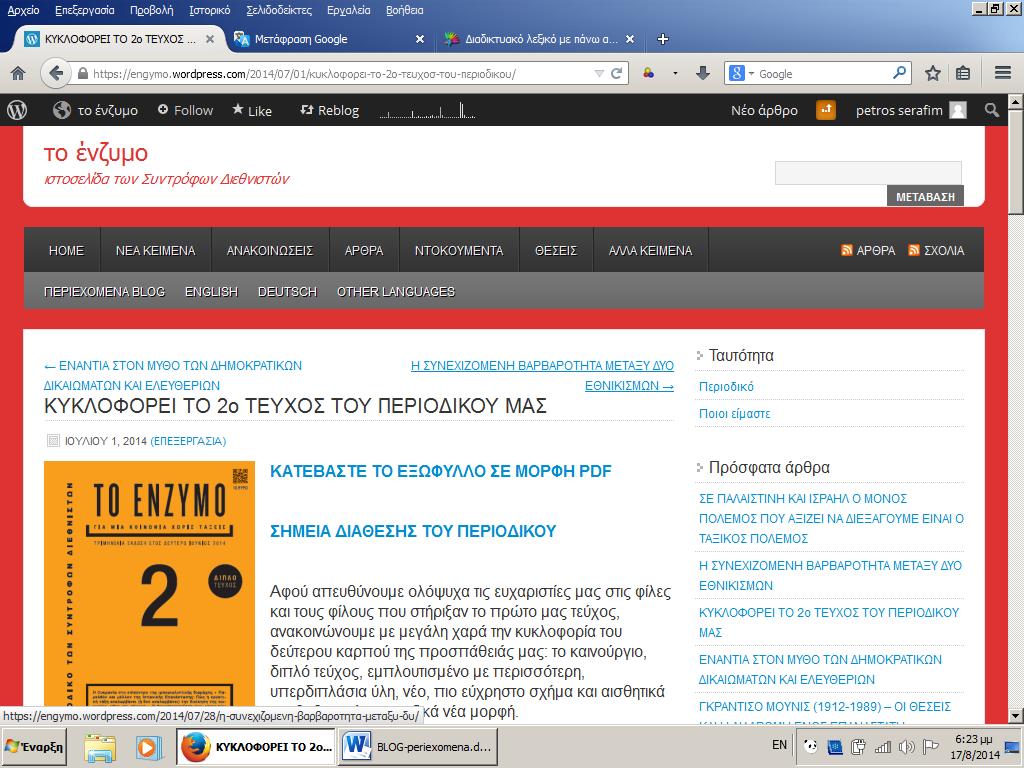This screenshot has height=768, width=1024.
Task: Open sidebar recent post 'ΚΥΚΛΟΦΟΡΕΙ ΤΟ 2ο ΤΕΥΧΟΣ'
Action: 829,622
